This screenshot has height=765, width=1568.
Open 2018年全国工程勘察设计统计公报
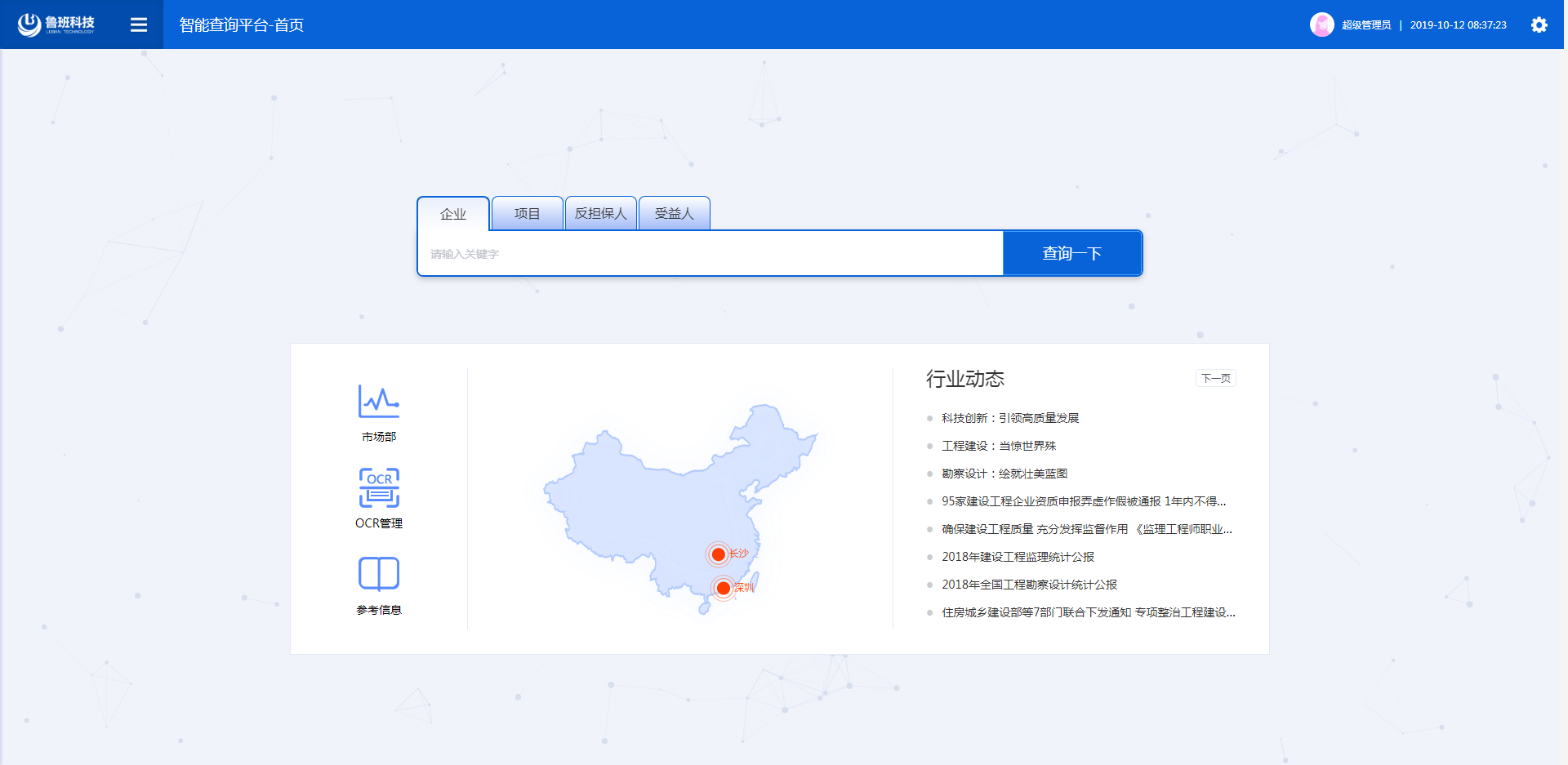(x=1029, y=585)
